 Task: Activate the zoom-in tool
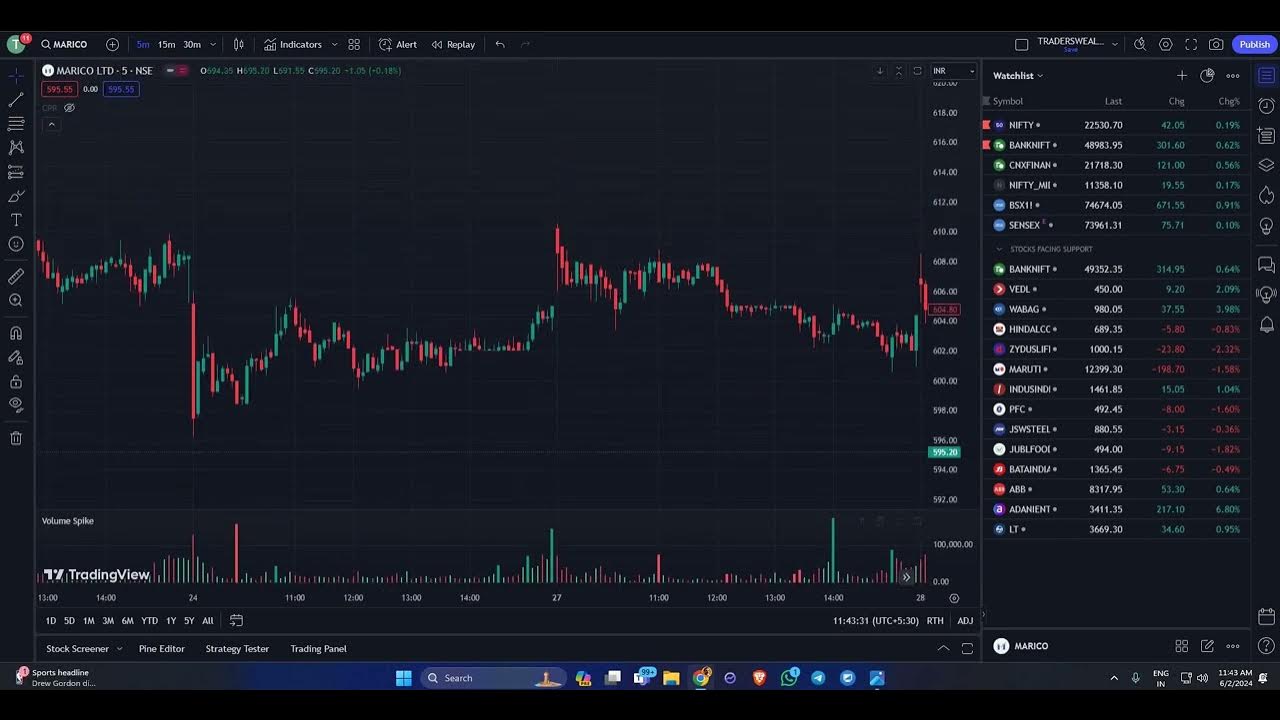coord(16,300)
